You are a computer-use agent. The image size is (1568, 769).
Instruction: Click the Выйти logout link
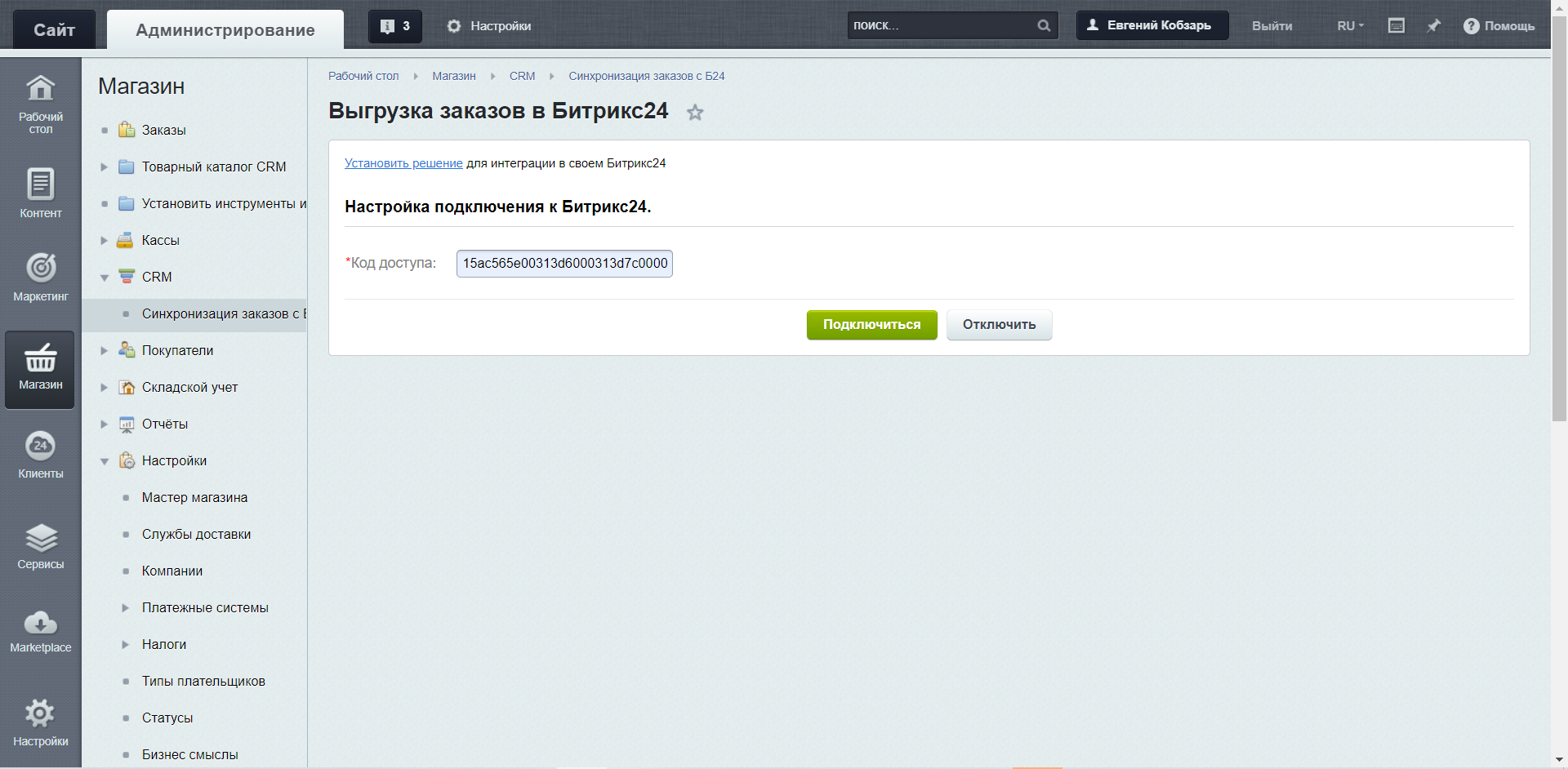click(1272, 26)
